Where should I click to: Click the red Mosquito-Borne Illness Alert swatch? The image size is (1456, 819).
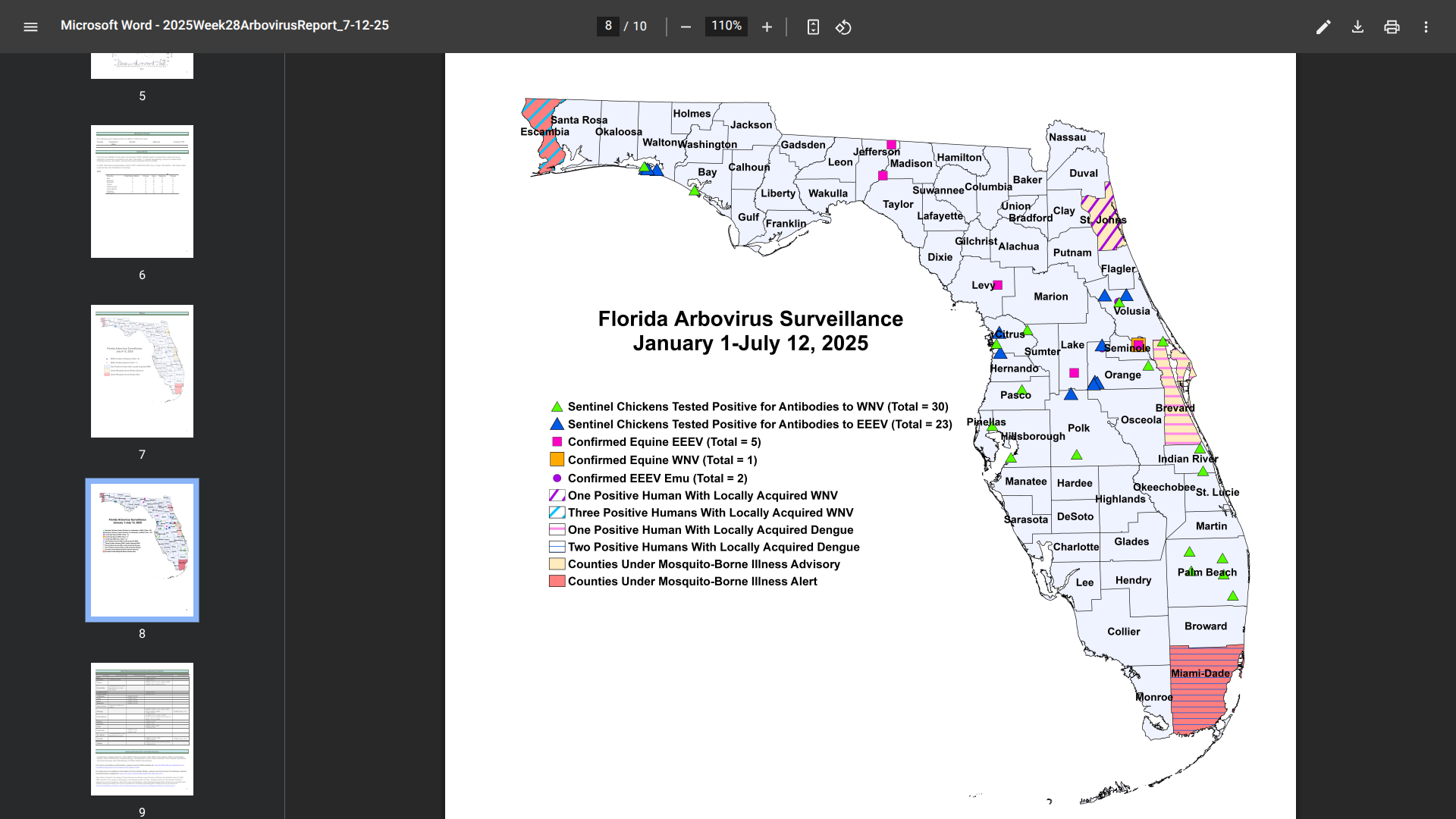point(557,582)
